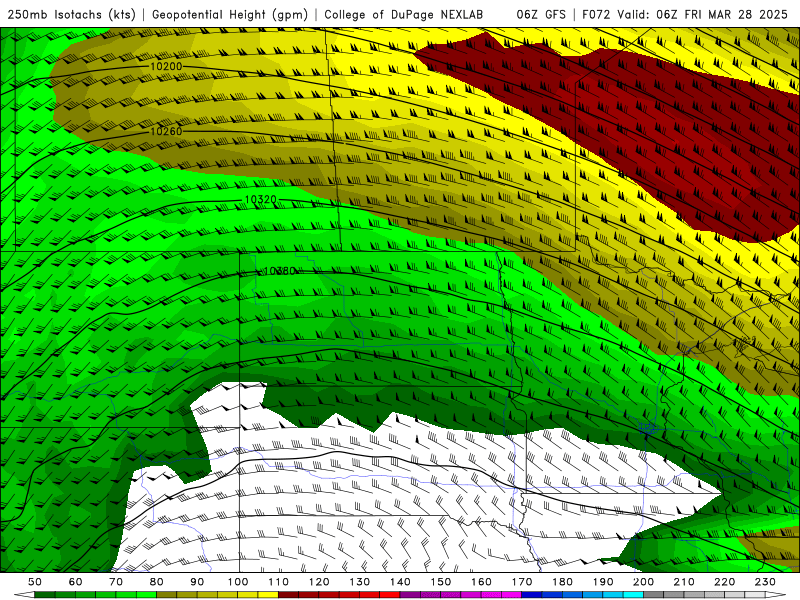Screen dimensions: 800x600
Task: Click the 'Geopotential Height (gpm)' header label
Action: [x=230, y=14]
